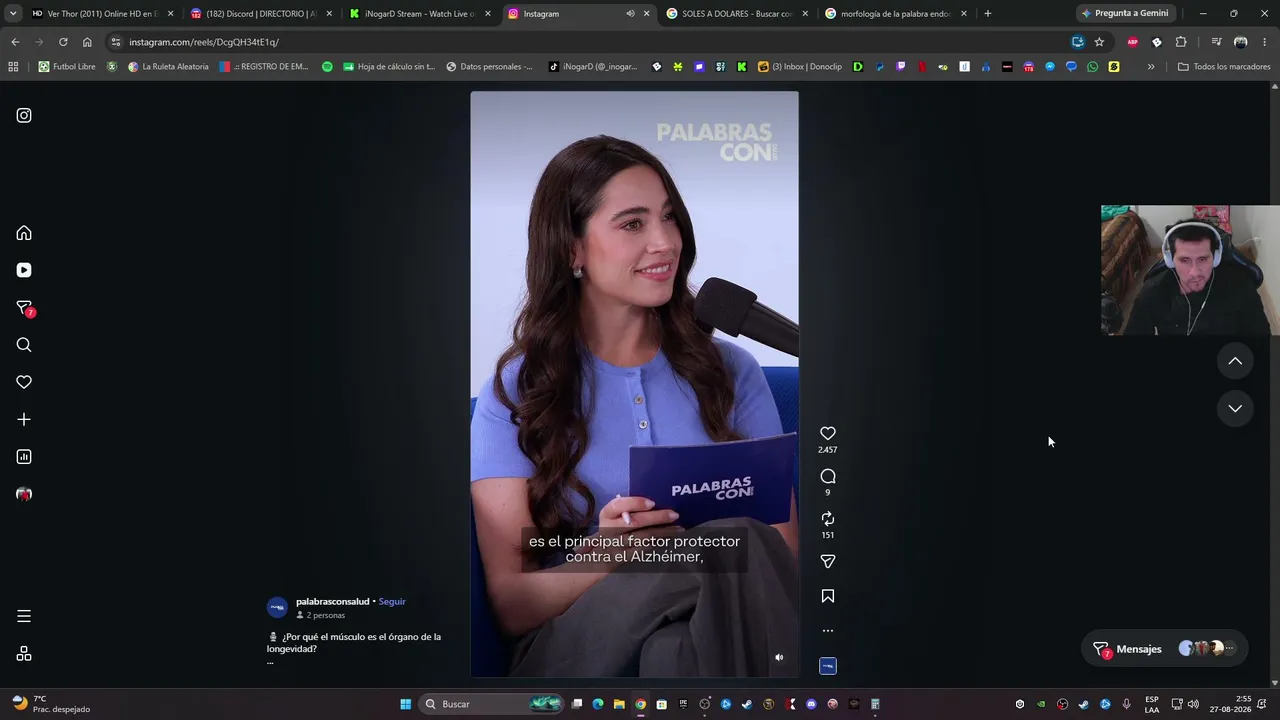
Task: Toggle reel sound with speaker icon
Action: point(779,657)
